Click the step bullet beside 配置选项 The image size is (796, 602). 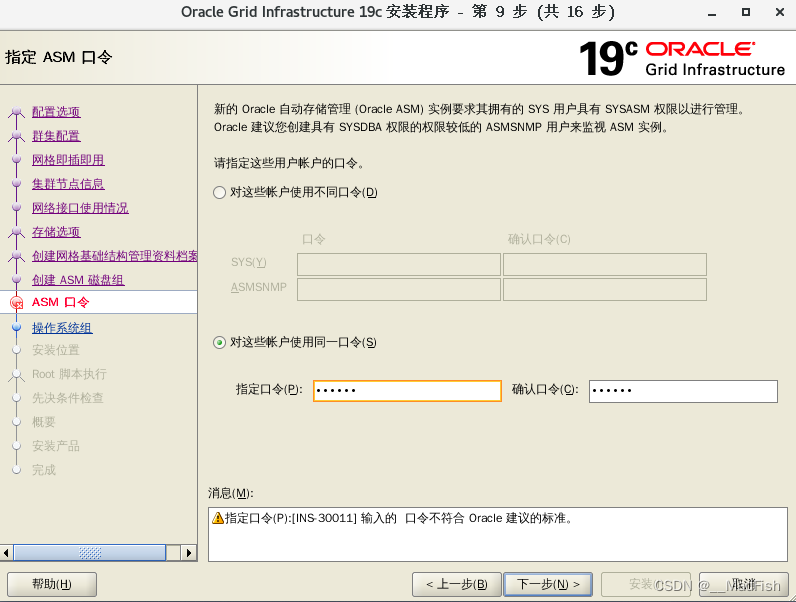tap(17, 111)
